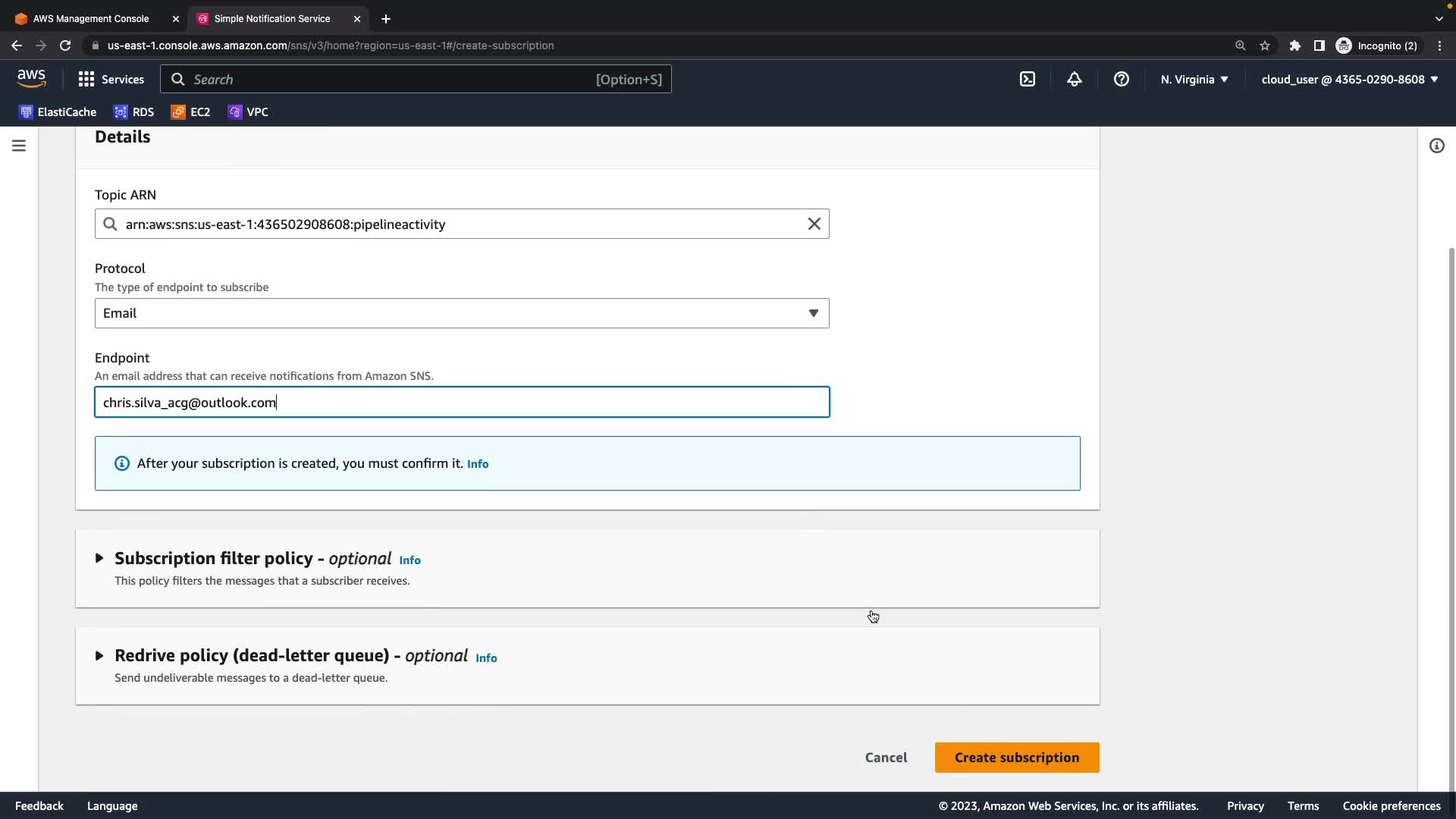Open the side navigation hamburger menu
Image resolution: width=1456 pixels, height=819 pixels.
pos(19,146)
